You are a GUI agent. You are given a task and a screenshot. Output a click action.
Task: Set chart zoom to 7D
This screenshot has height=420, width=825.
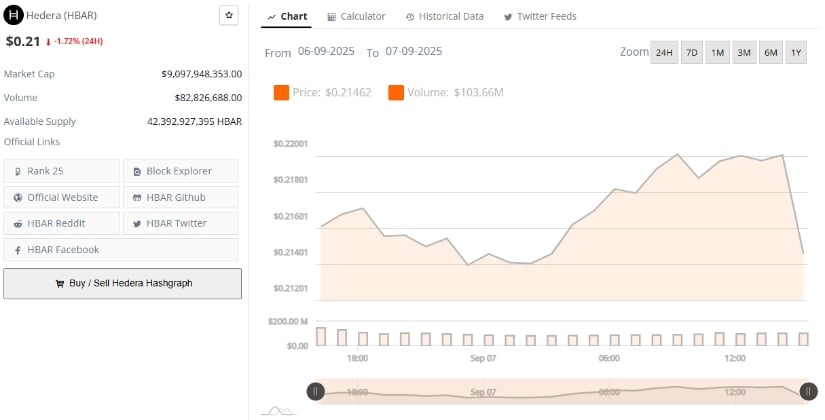pyautogui.click(x=692, y=52)
